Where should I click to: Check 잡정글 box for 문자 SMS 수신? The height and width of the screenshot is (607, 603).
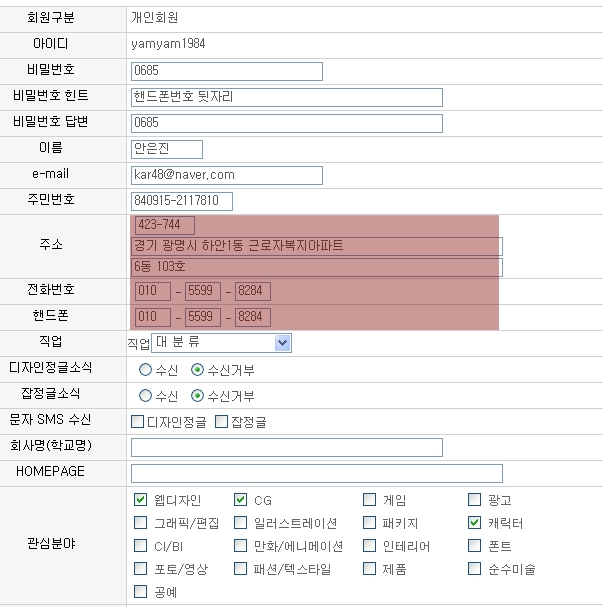(x=221, y=422)
